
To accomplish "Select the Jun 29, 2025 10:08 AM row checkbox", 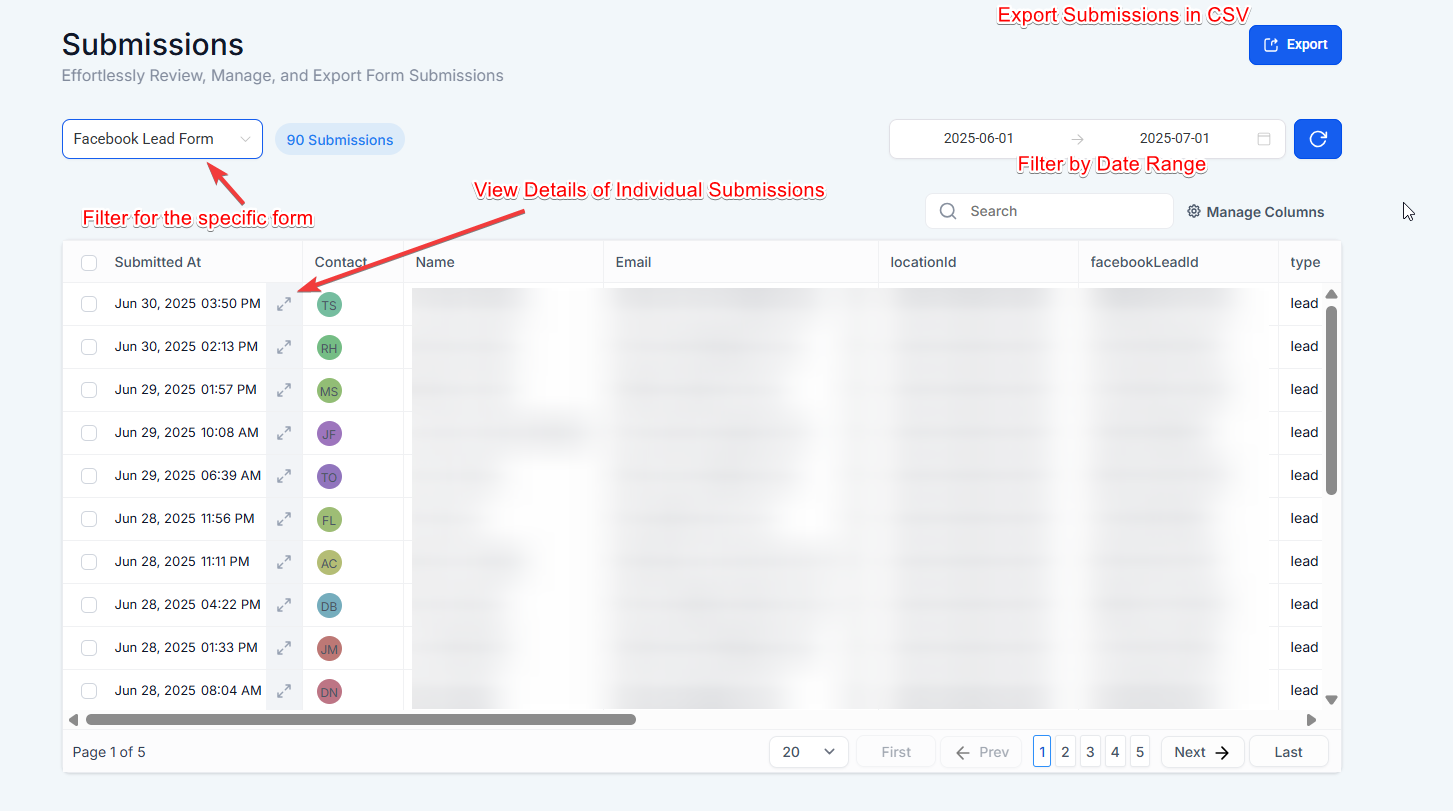I will [x=89, y=433].
